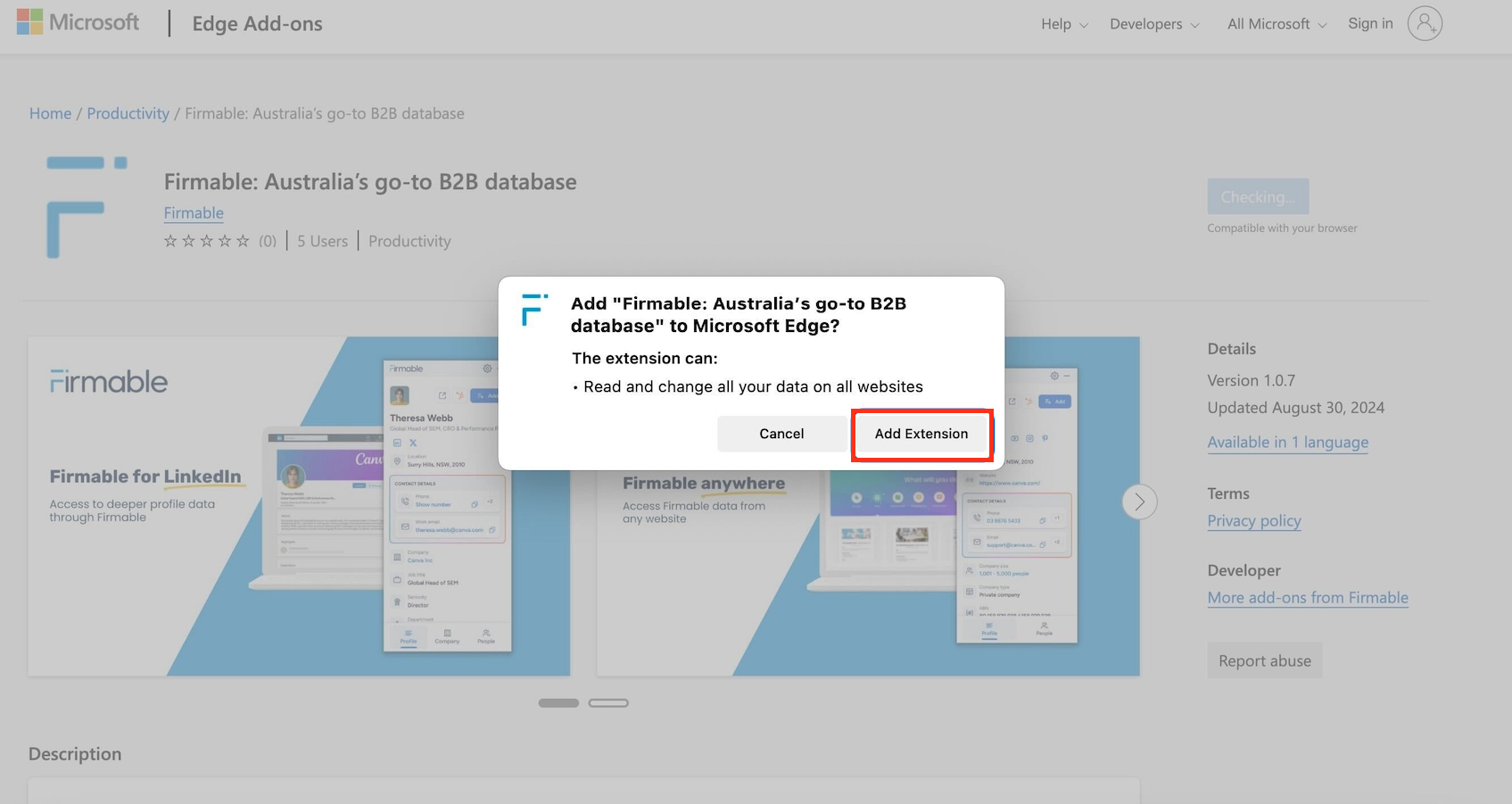Click the Edge Add-ons header title
The height and width of the screenshot is (804, 1512).
[x=257, y=23]
